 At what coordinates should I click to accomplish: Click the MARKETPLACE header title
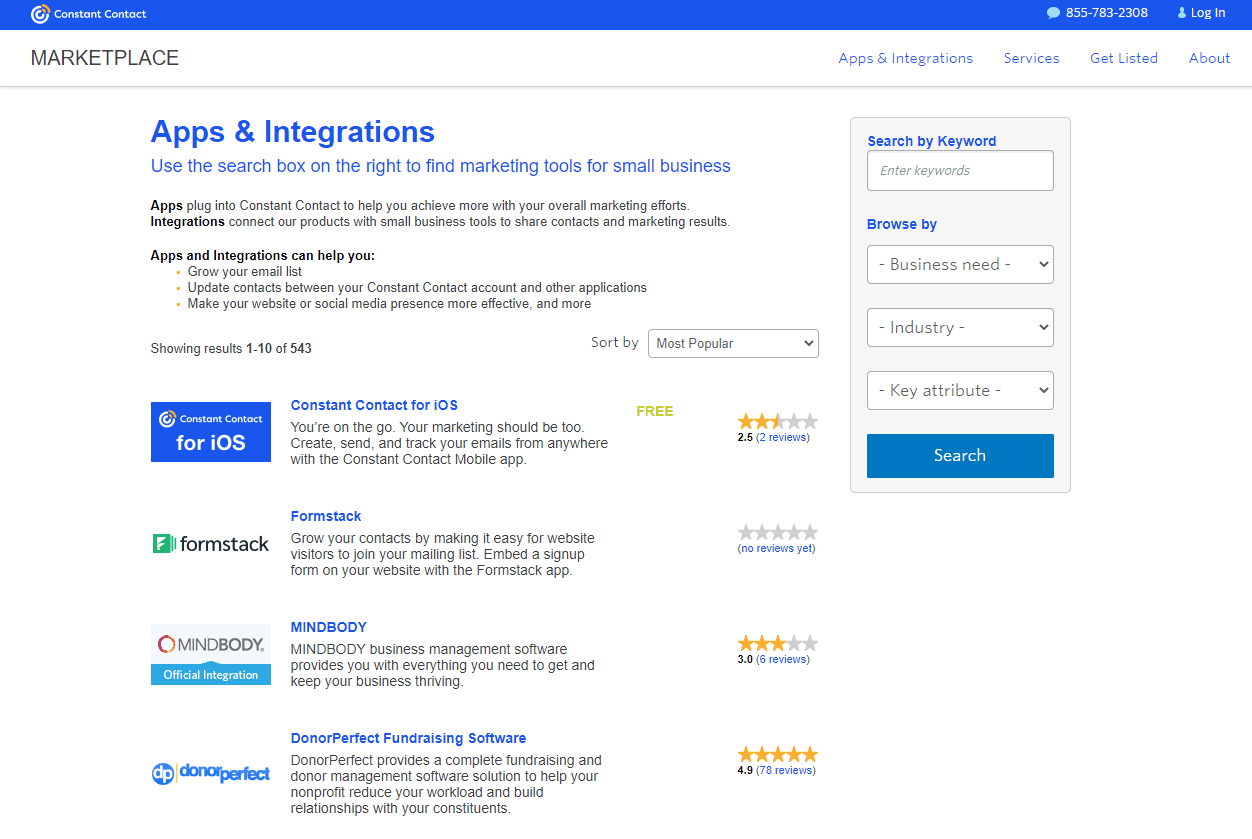[105, 58]
